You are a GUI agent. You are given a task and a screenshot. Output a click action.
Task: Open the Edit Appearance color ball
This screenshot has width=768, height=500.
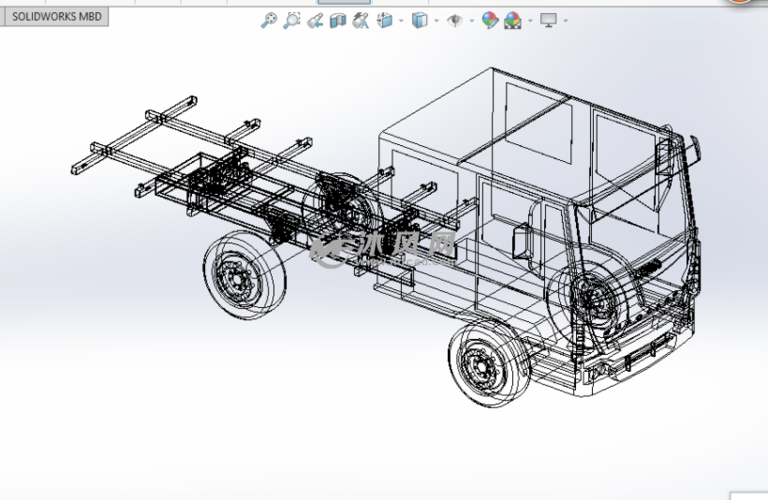tap(489, 20)
